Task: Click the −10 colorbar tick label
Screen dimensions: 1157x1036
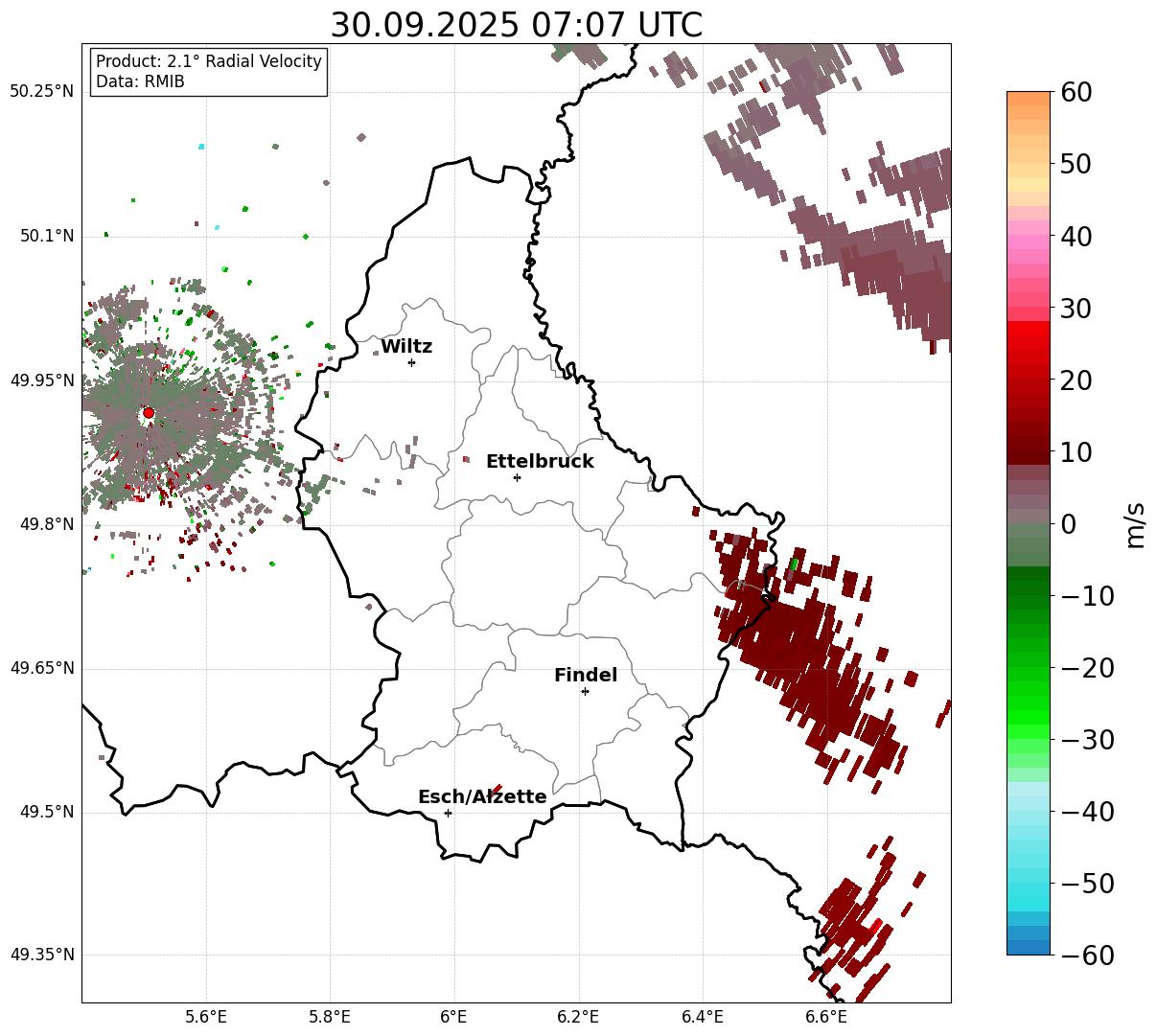Action: (x=1086, y=596)
